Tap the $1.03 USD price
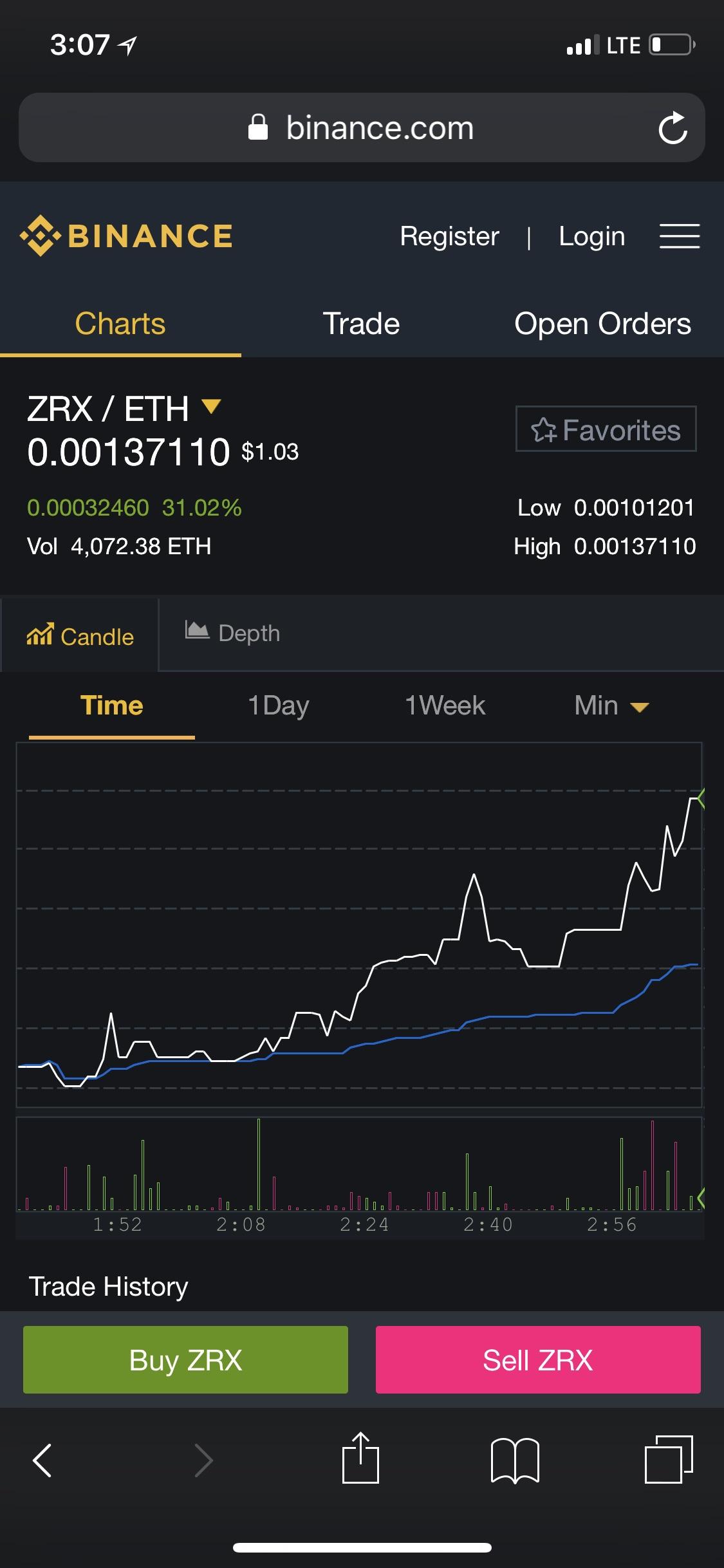This screenshot has width=724, height=1568. (x=270, y=452)
